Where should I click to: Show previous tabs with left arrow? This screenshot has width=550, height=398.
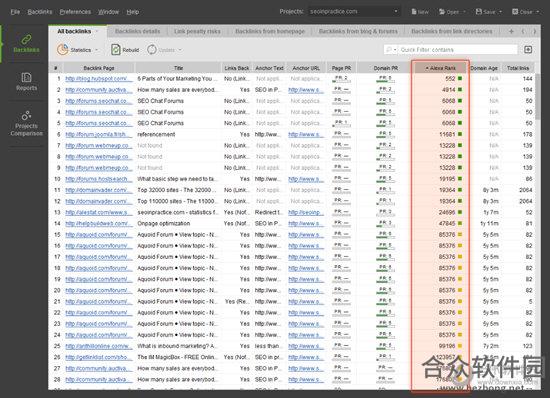[523, 31]
